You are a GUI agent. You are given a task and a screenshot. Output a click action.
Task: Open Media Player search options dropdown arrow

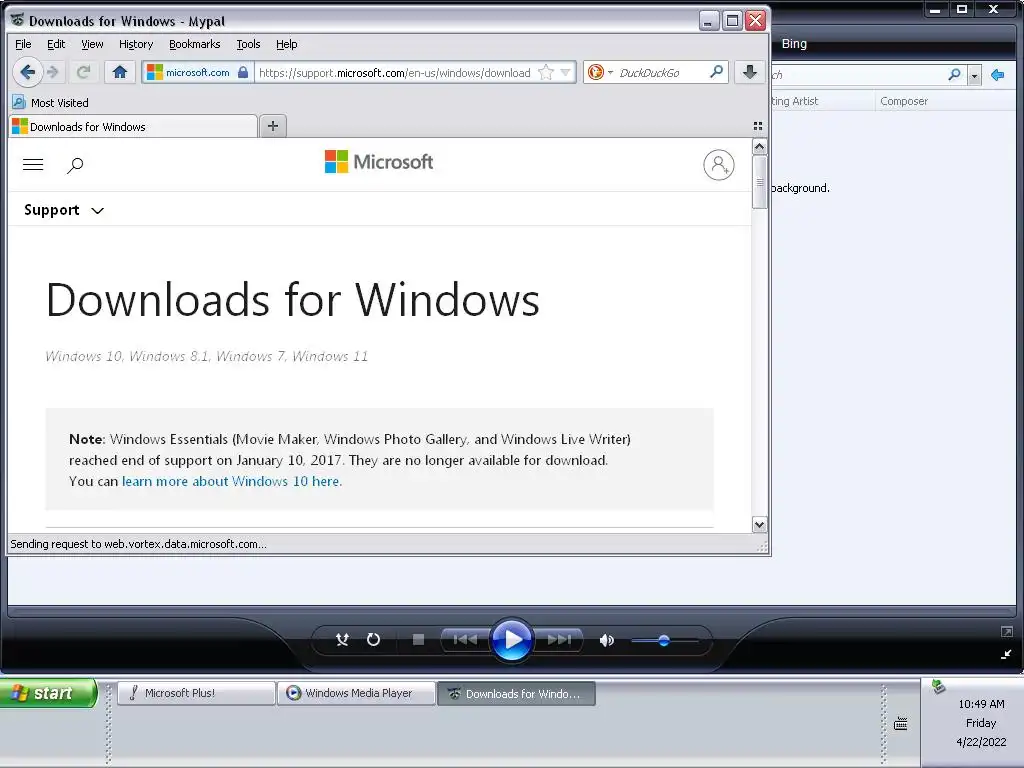[x=974, y=75]
